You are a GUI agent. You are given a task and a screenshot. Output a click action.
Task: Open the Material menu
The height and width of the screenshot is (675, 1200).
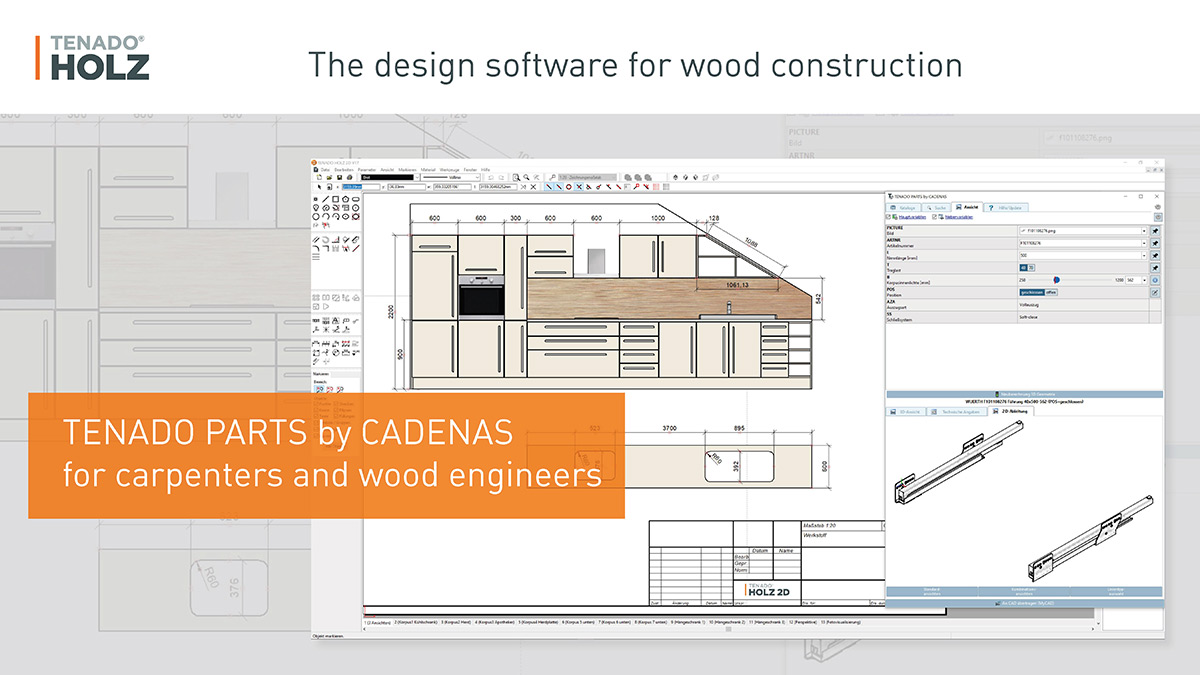pyautogui.click(x=428, y=170)
